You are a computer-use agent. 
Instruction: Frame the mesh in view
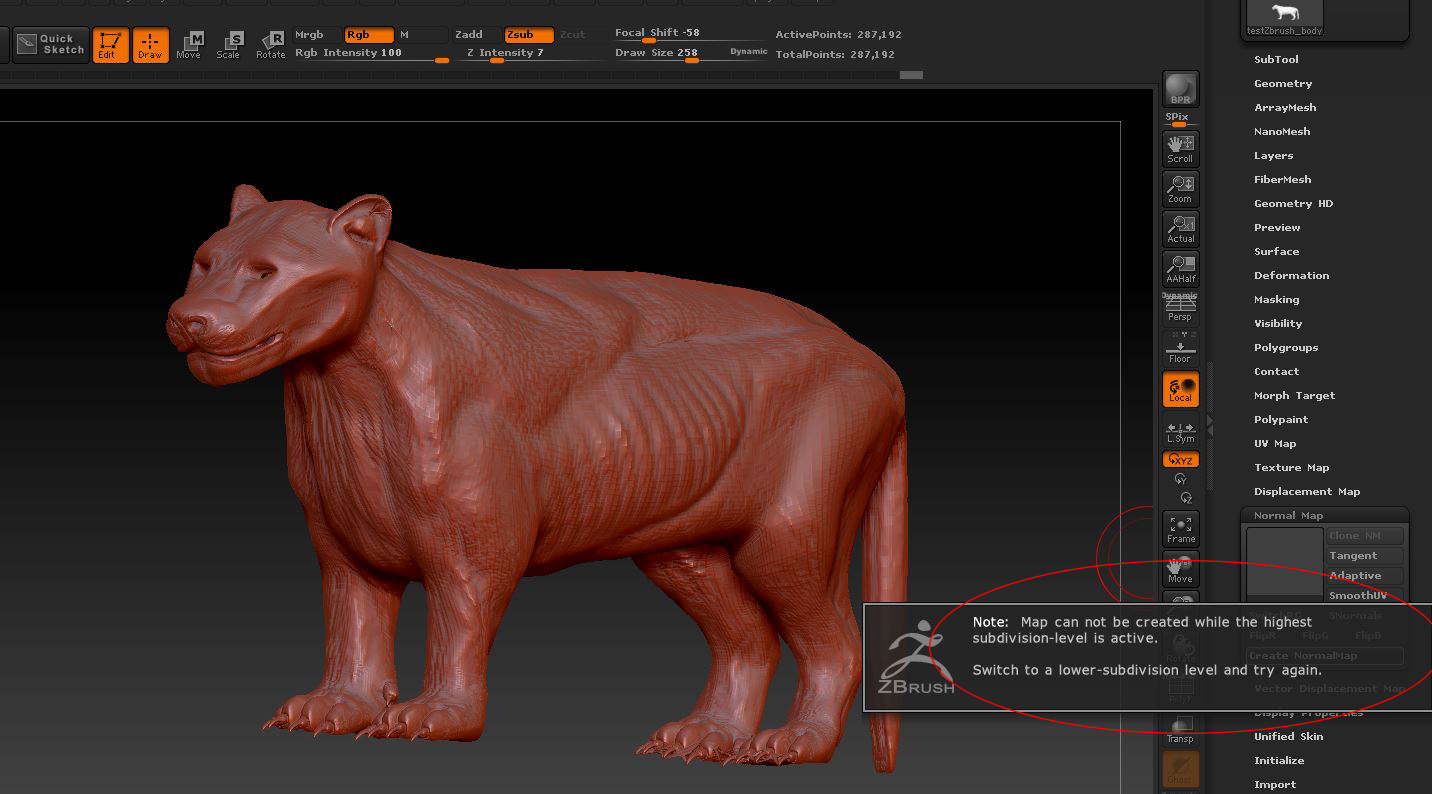(1181, 529)
